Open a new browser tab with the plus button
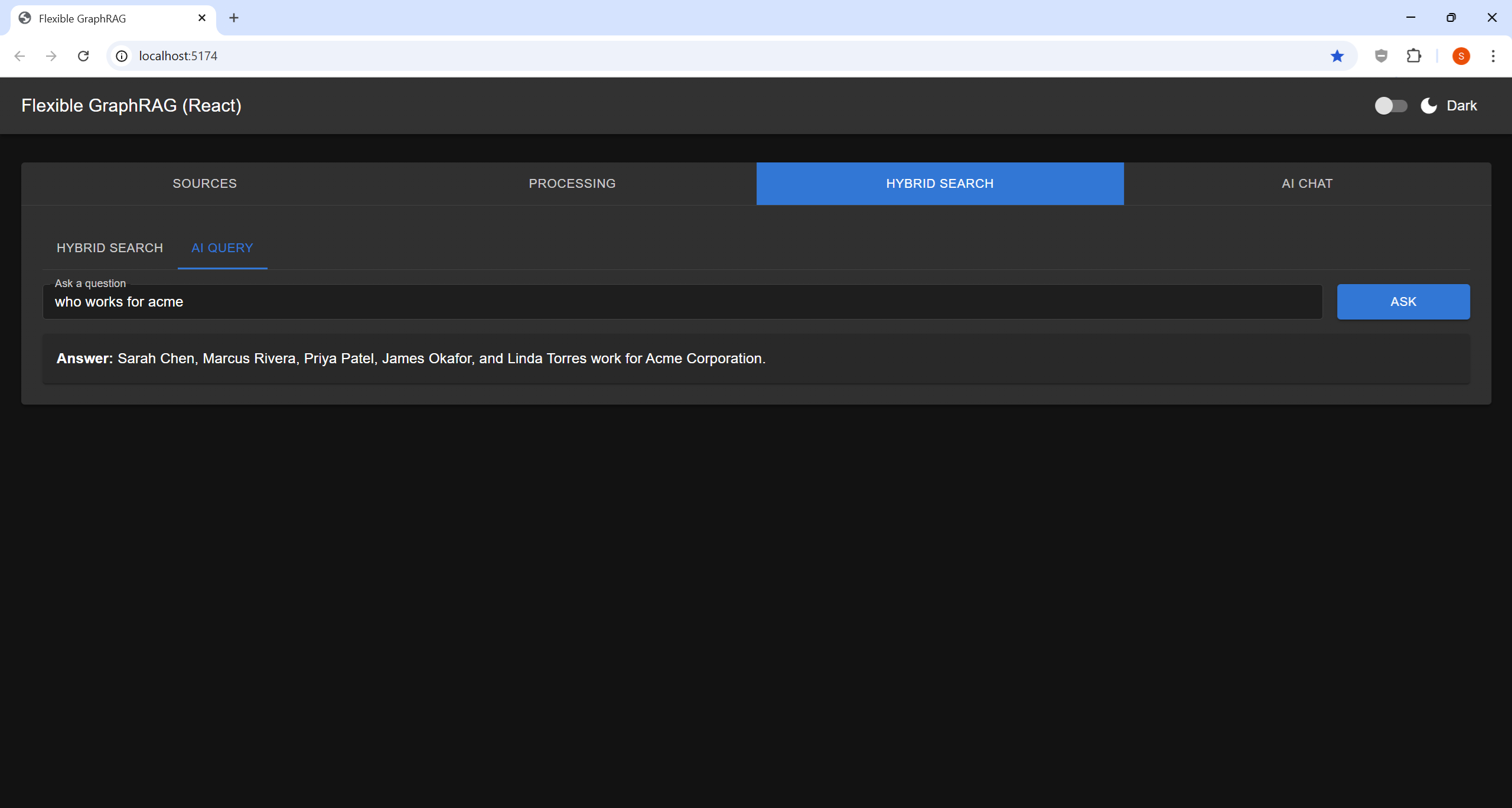The image size is (1512, 808). tap(234, 18)
